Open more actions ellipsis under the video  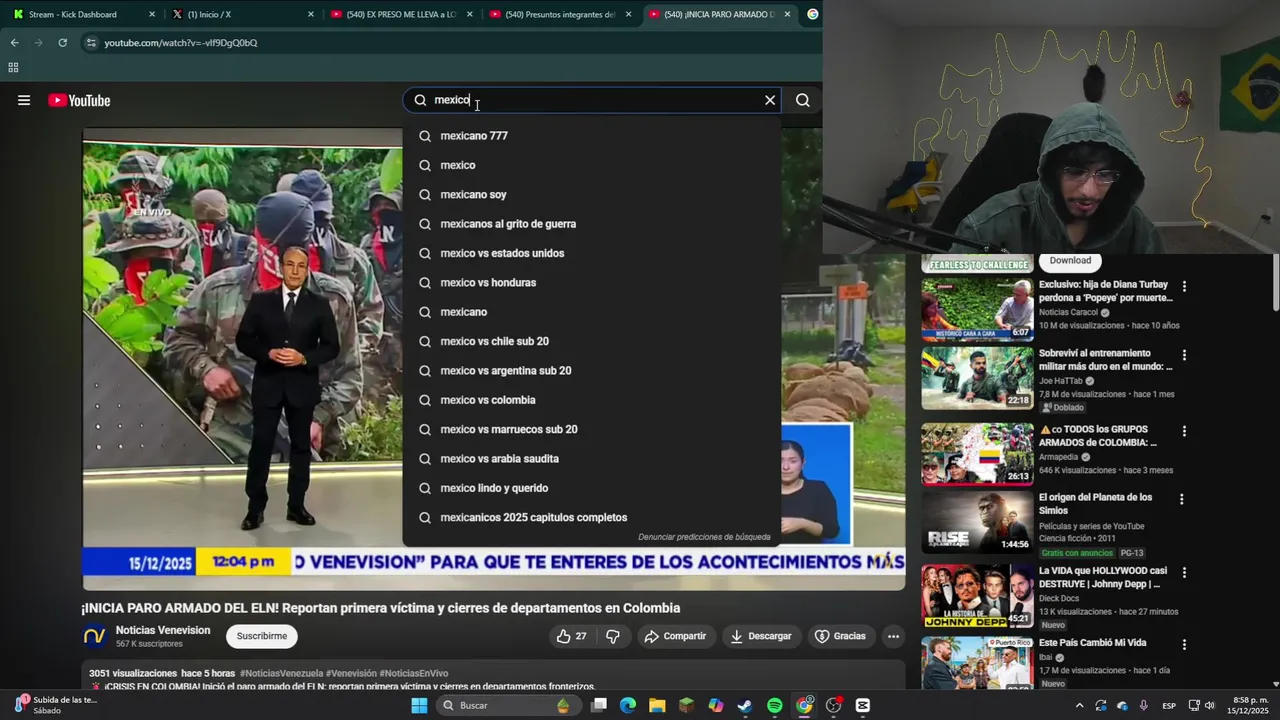click(x=893, y=636)
